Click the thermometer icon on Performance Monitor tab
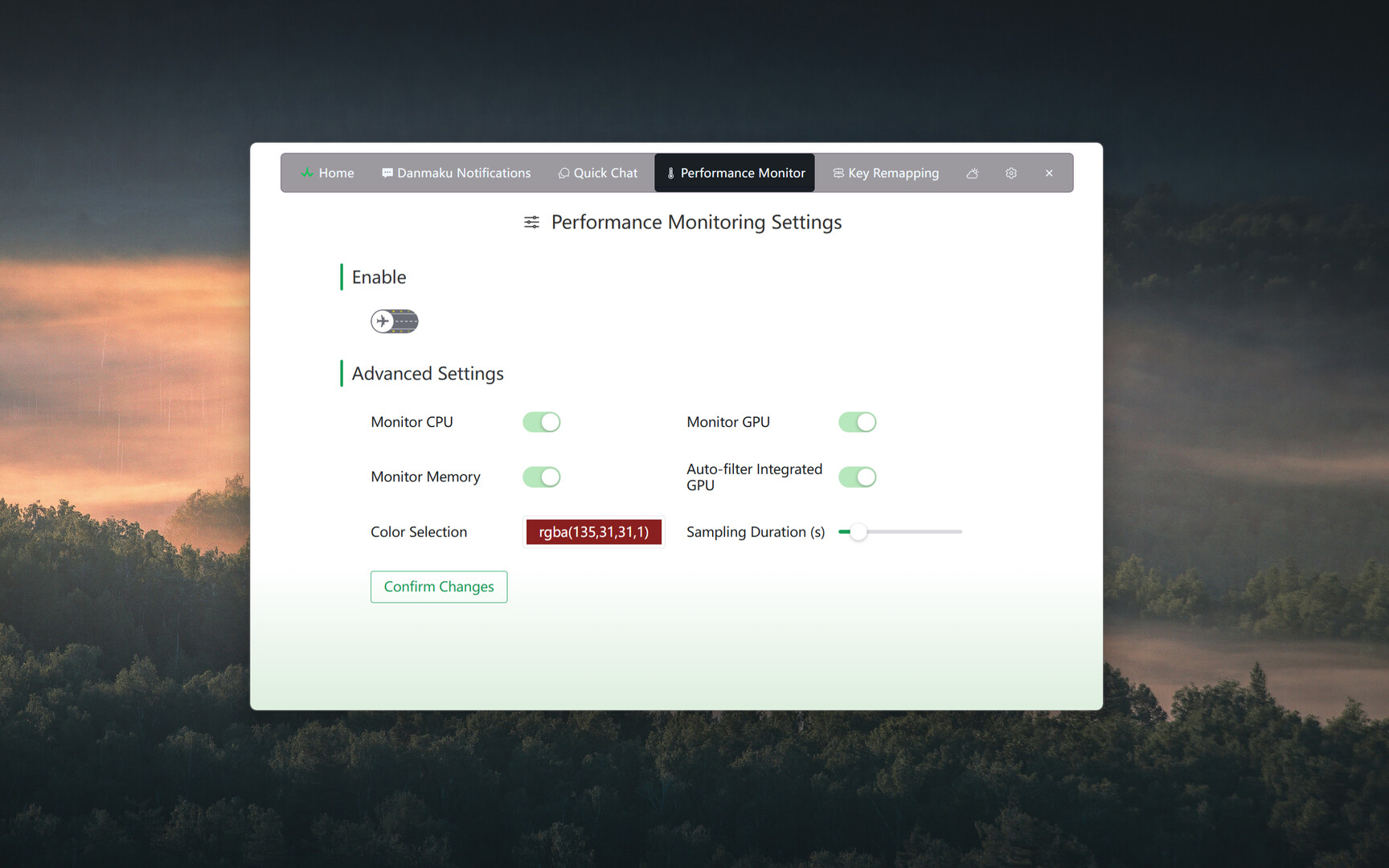1389x868 pixels. 670,172
